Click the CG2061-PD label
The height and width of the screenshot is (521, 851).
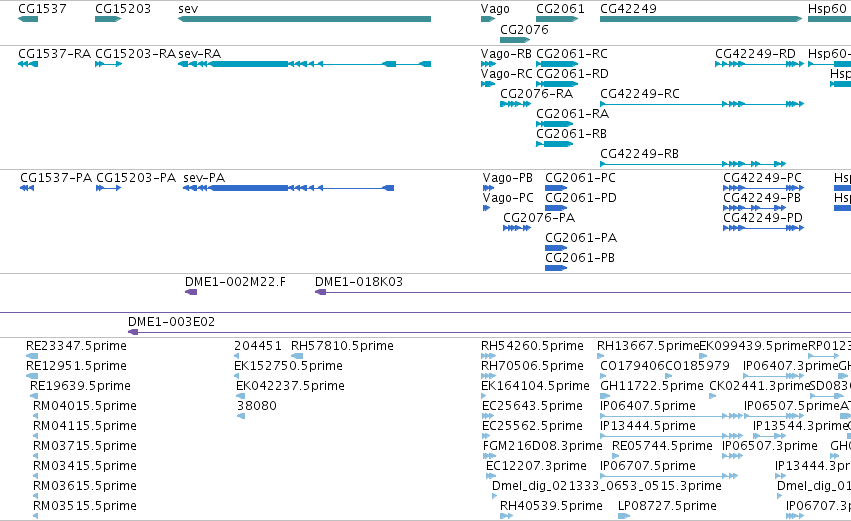[x=581, y=198]
